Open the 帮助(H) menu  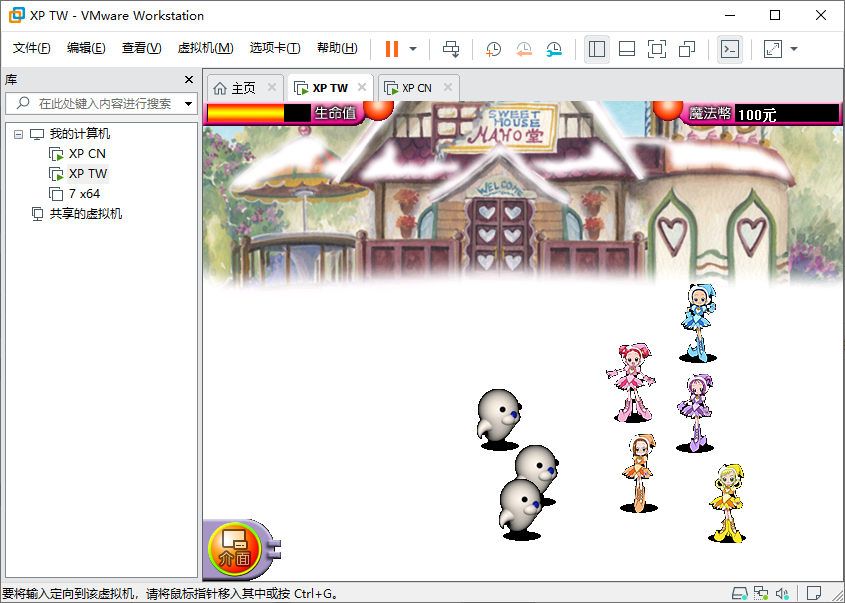337,48
